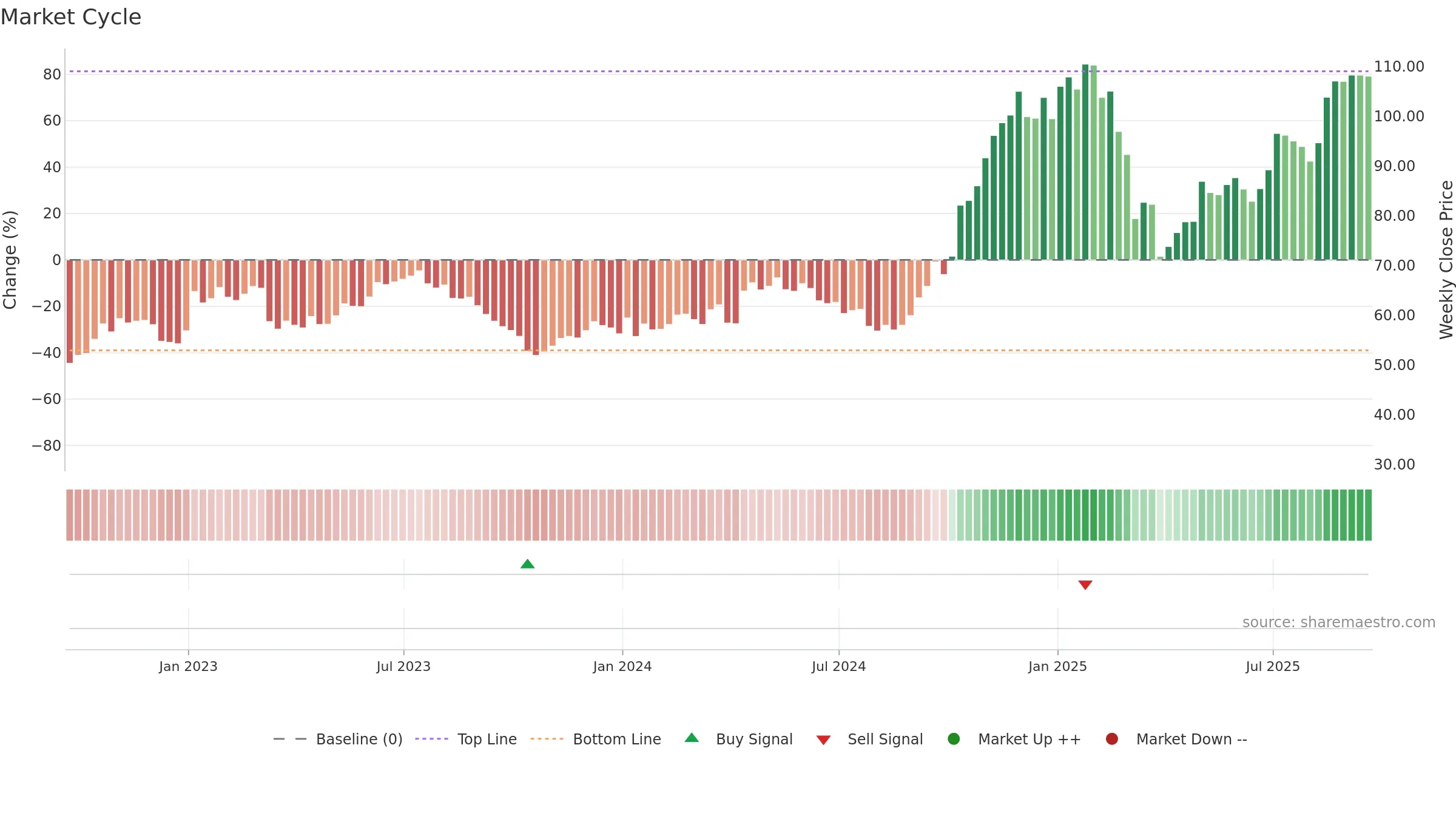
Task: Click the source: sharemaestro.com text
Action: [x=1339, y=622]
